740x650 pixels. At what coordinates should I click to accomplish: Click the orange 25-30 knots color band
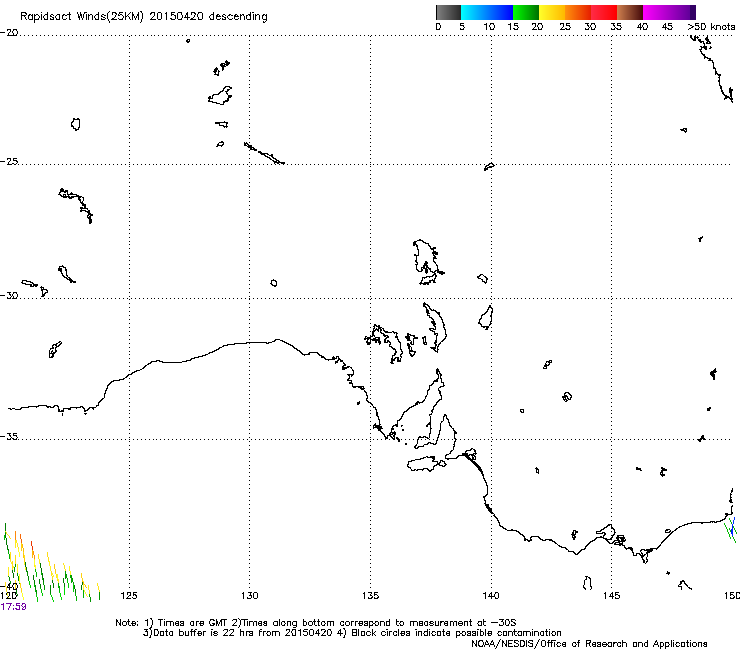pos(578,12)
